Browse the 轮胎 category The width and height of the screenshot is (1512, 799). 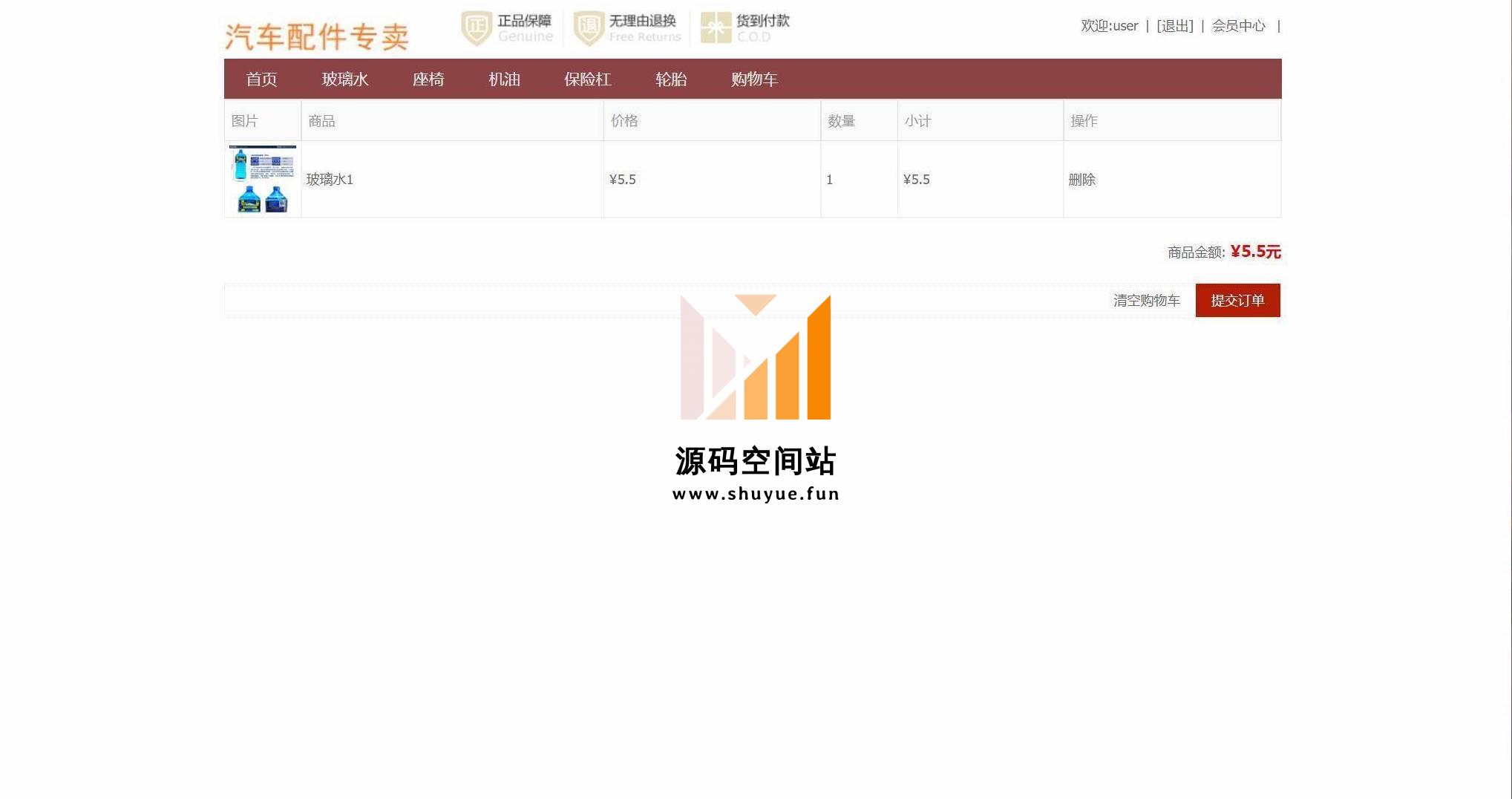point(671,79)
